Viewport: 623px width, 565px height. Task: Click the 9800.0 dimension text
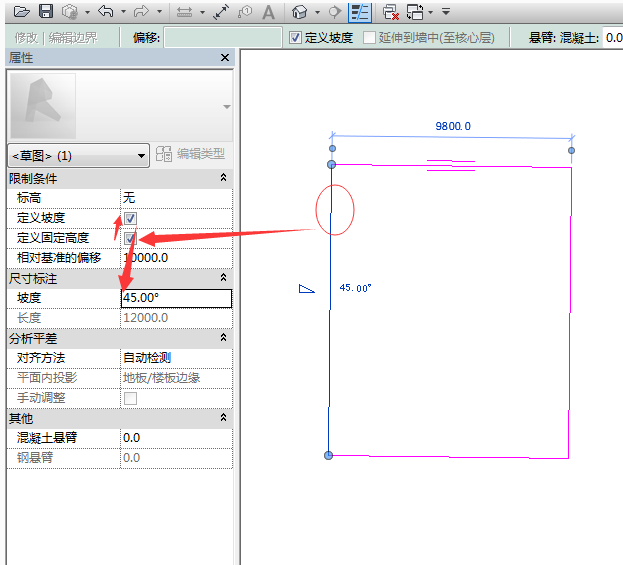pyautogui.click(x=452, y=126)
